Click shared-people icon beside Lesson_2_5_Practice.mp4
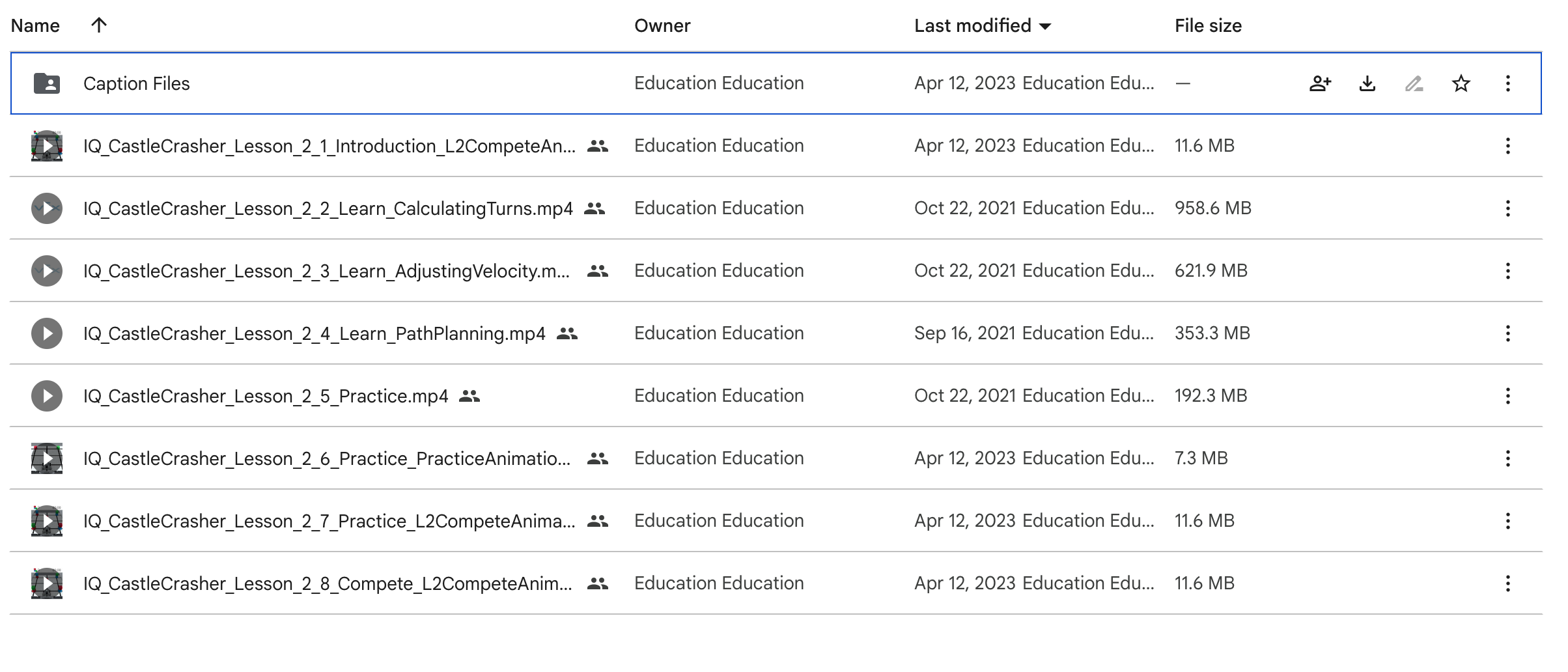1568x672 pixels. [x=469, y=396]
